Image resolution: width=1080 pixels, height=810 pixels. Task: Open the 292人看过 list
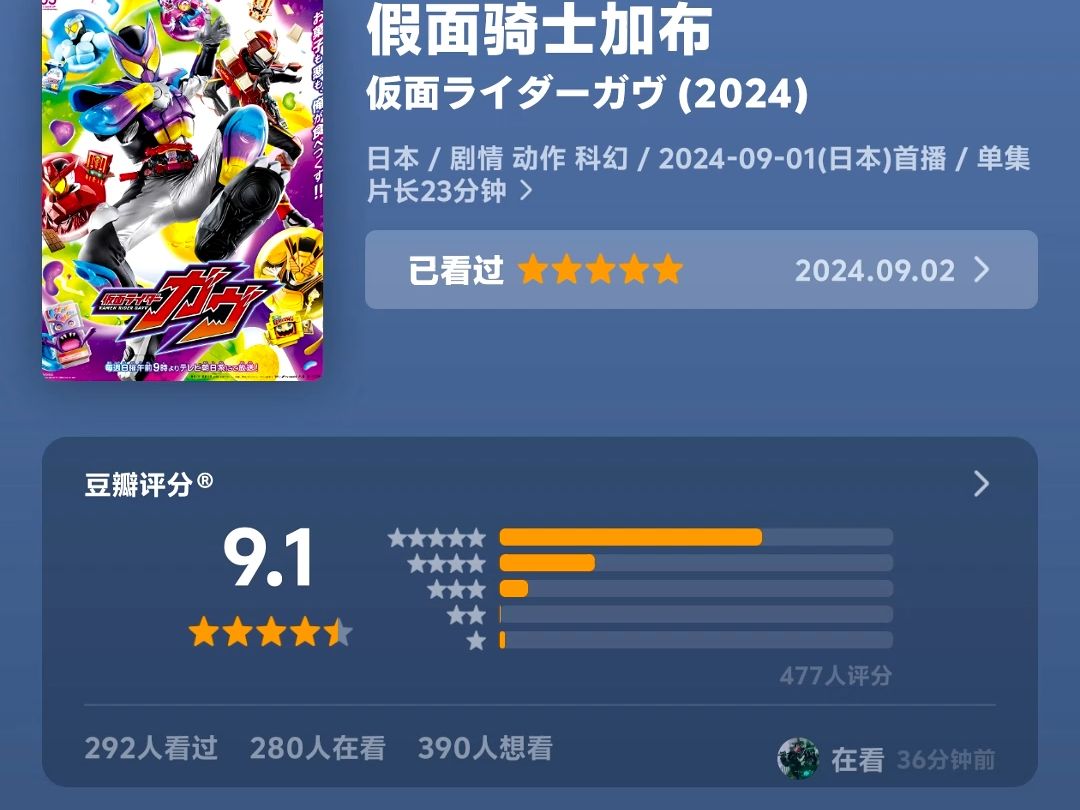click(x=152, y=748)
